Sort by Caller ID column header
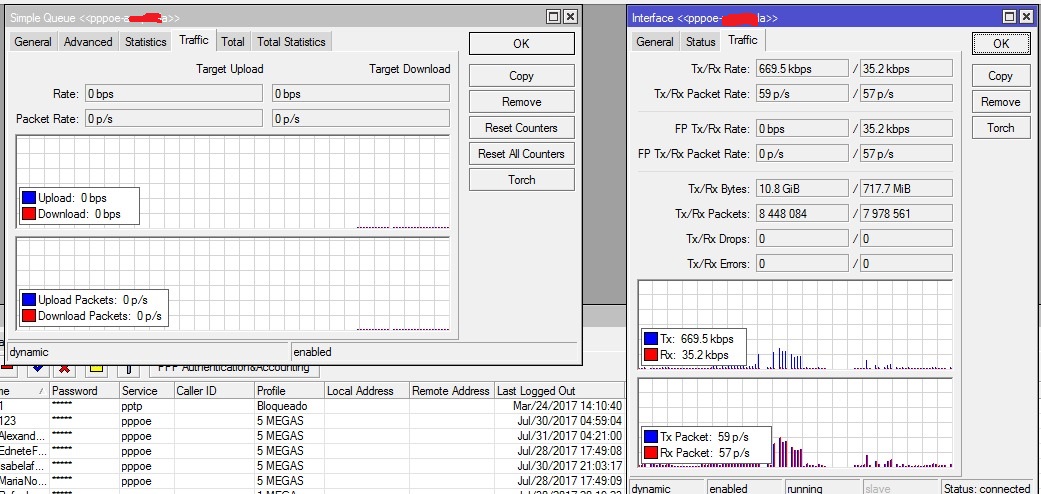Image resolution: width=1041 pixels, height=494 pixels. pyautogui.click(x=214, y=391)
